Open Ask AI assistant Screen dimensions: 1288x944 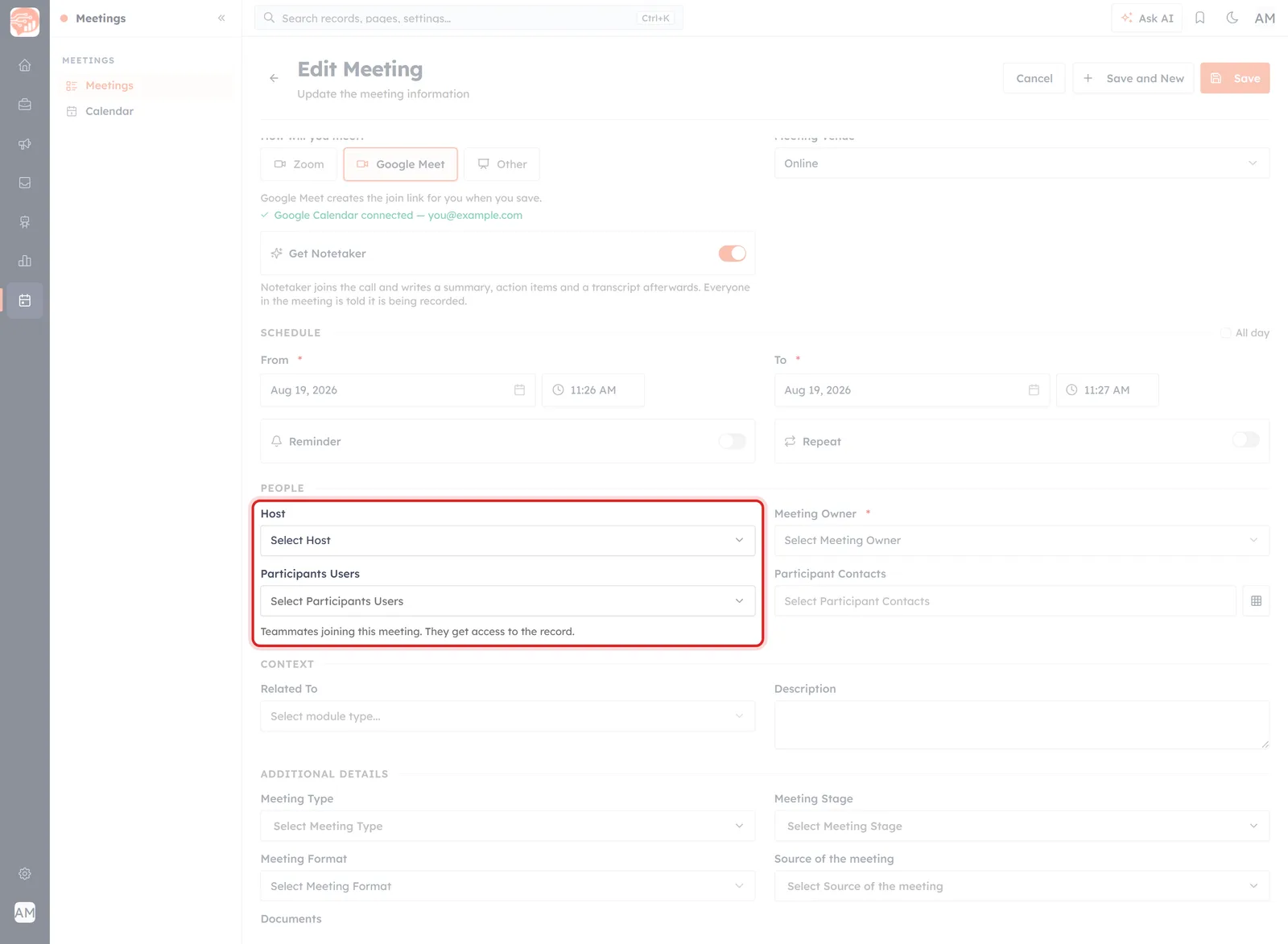(1147, 18)
